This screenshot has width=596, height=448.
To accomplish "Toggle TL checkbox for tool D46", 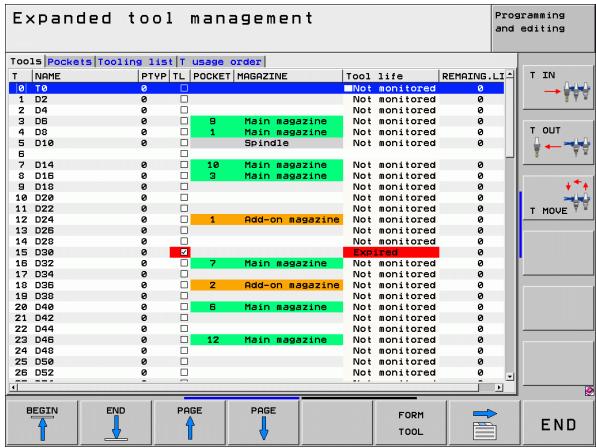I will click(x=184, y=340).
